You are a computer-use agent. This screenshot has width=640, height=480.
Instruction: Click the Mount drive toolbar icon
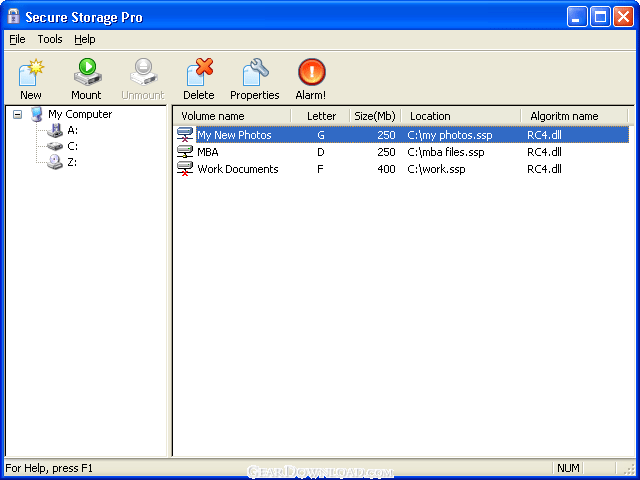tap(87, 72)
